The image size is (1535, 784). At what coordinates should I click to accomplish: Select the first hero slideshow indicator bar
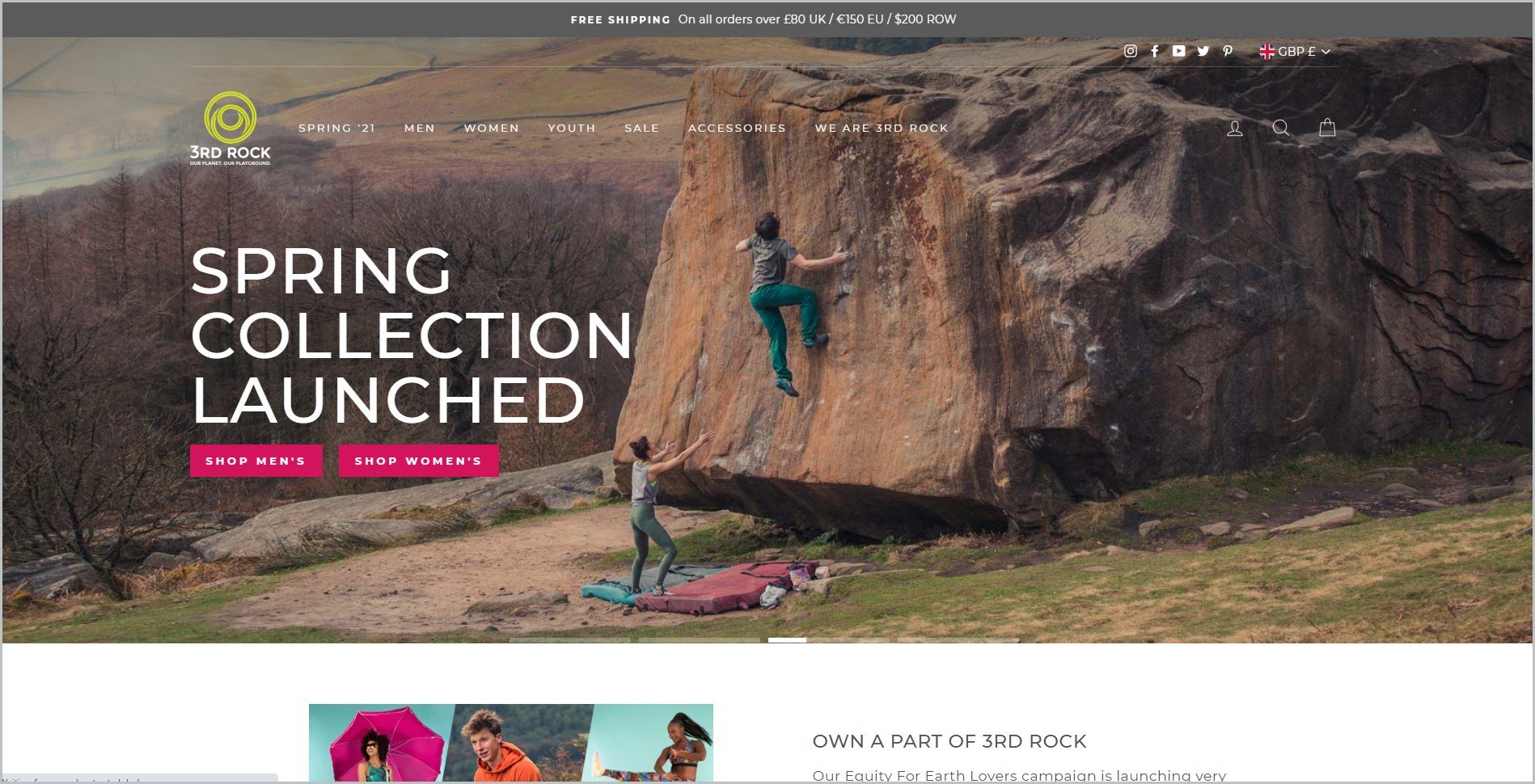point(570,640)
